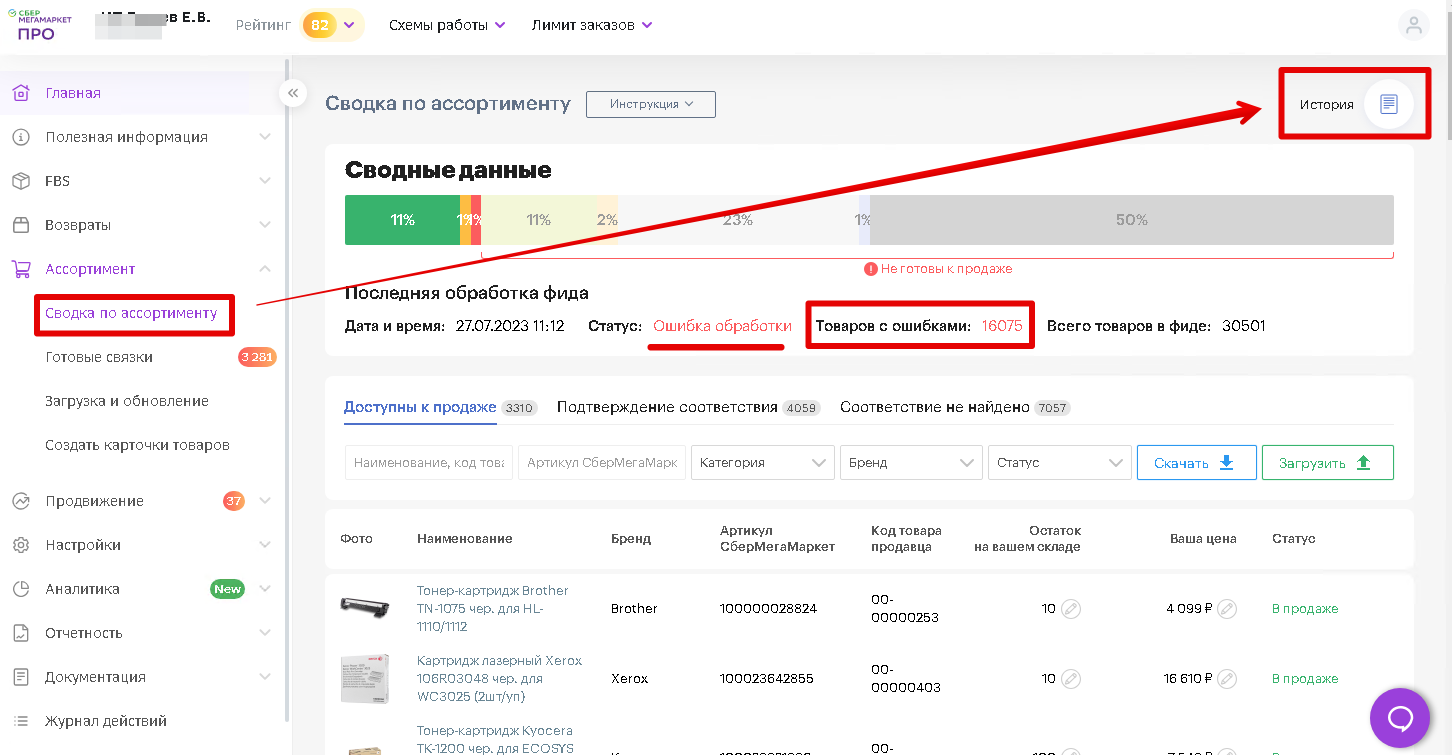The image size is (1452, 755).
Task: Click the red error icon near Не готовы к продаже
Action: point(871,269)
